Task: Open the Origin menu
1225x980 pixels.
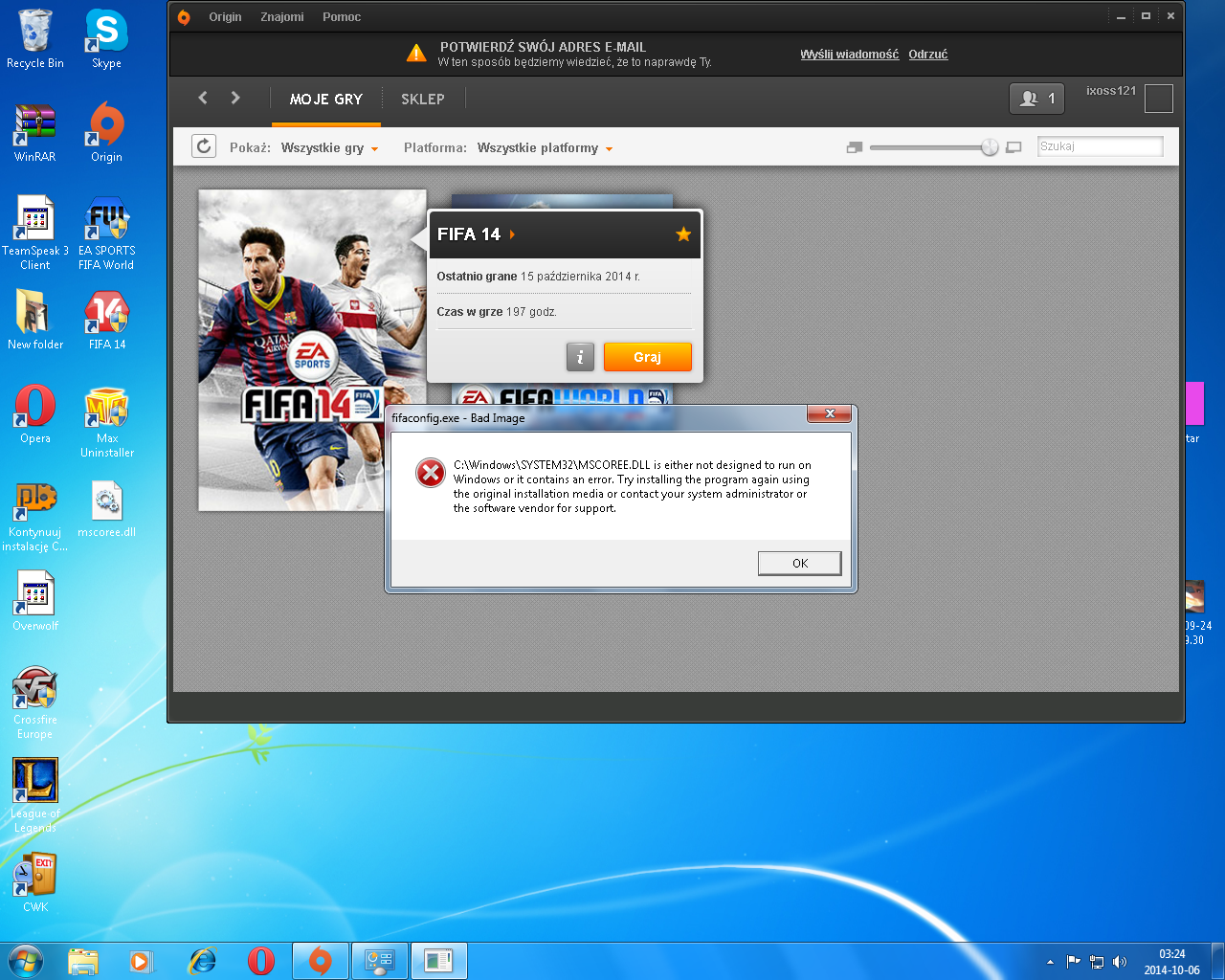Action: click(x=225, y=17)
